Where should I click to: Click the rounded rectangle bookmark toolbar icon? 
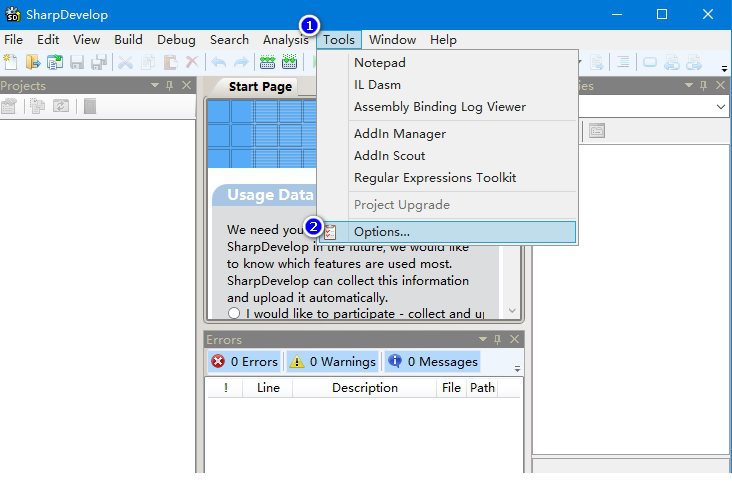click(x=649, y=62)
